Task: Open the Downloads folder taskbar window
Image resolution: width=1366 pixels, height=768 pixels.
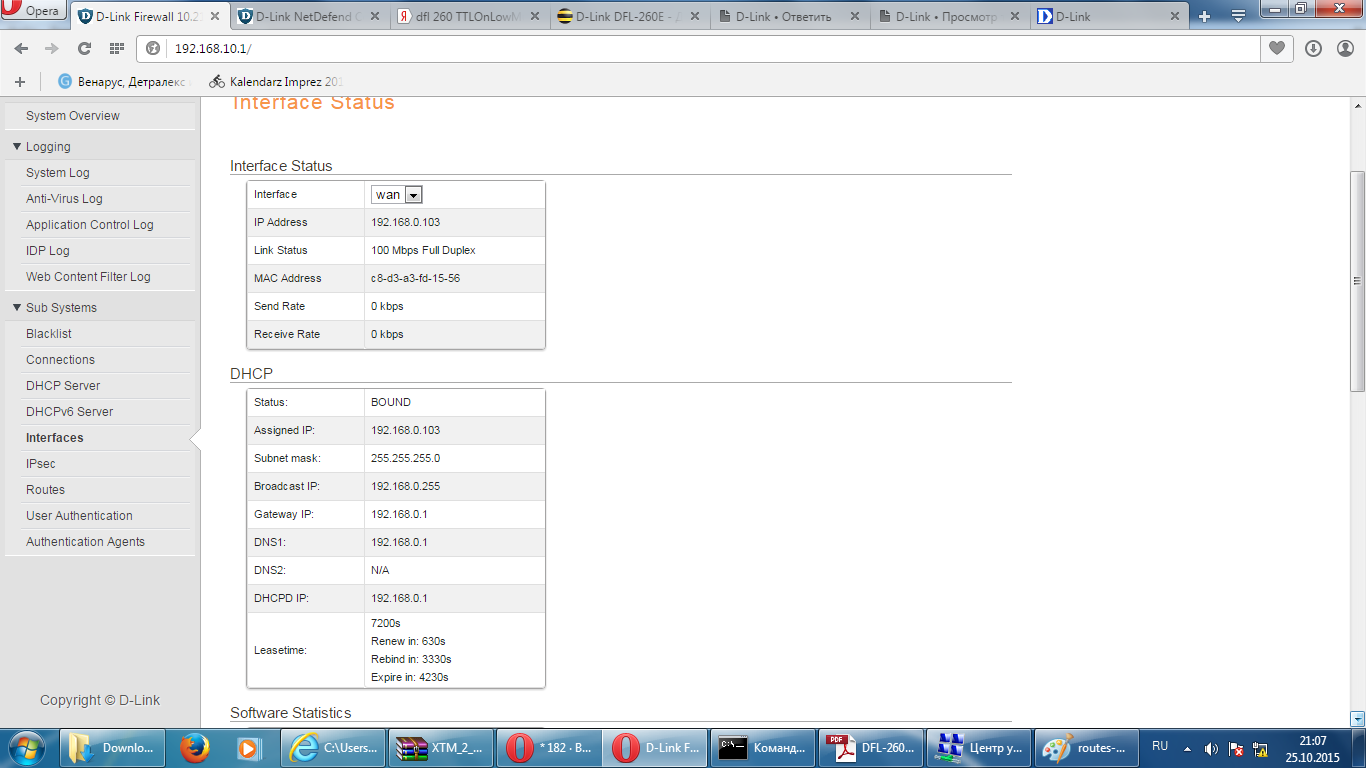Action: coord(114,748)
